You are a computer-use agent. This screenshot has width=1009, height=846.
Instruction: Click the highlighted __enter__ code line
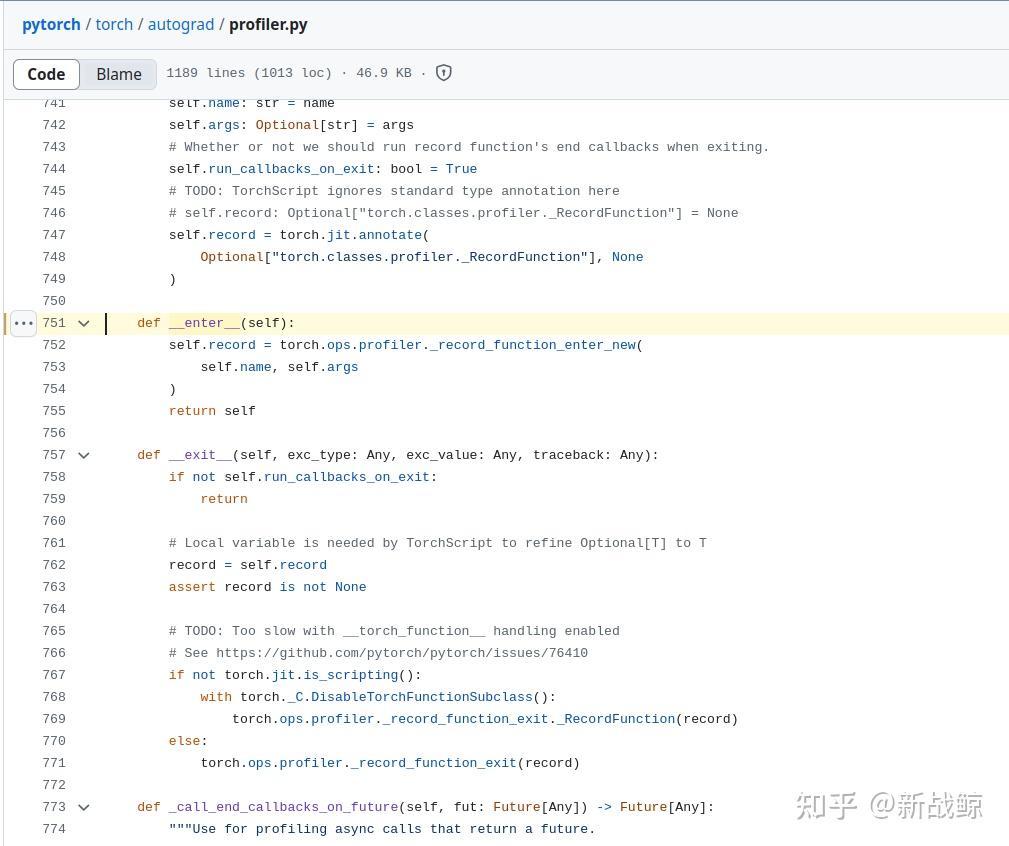(214, 323)
